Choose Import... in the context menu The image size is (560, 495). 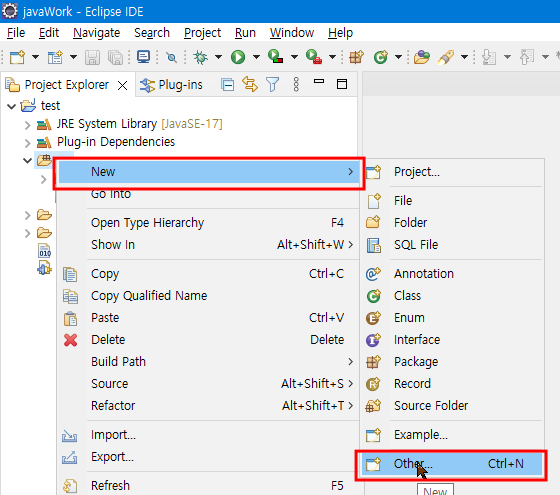coord(209,435)
